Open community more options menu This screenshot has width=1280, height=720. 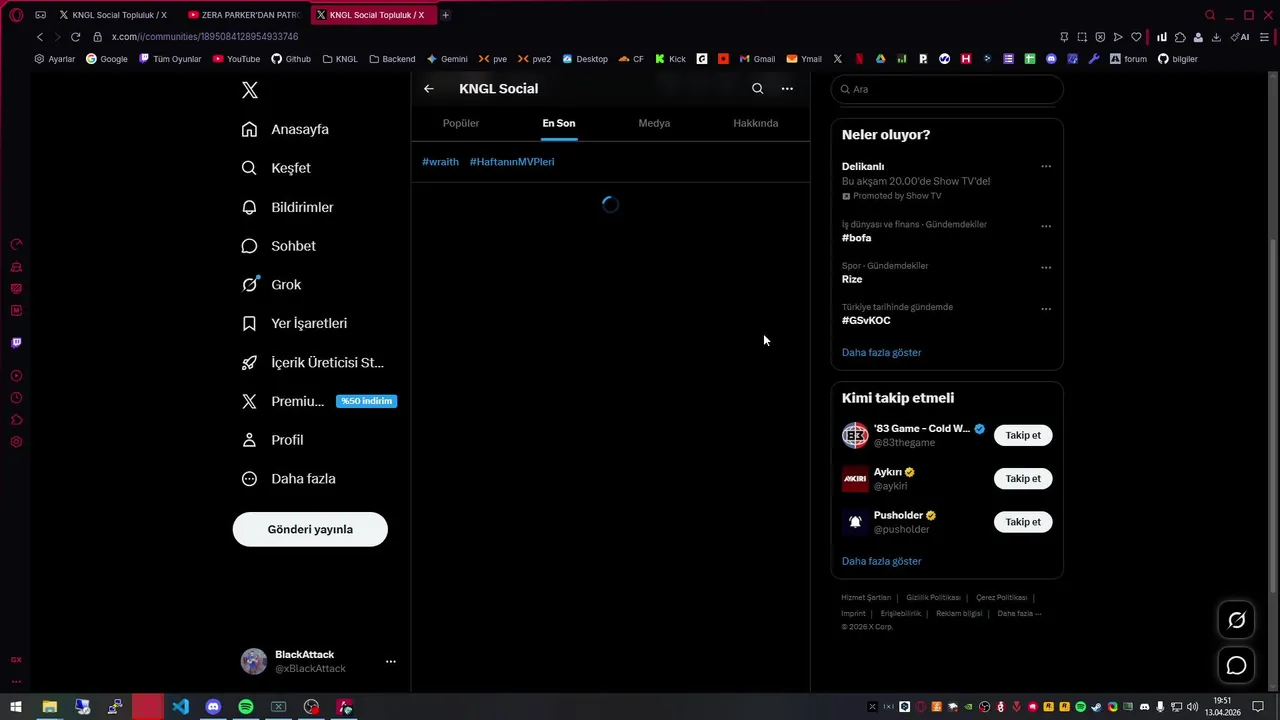(x=787, y=89)
